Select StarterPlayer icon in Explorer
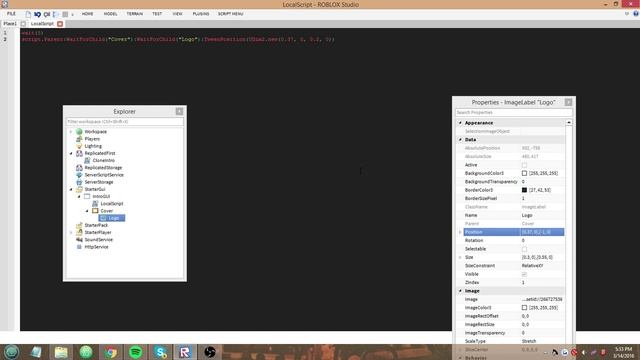This screenshot has width=640, height=360. point(79,232)
